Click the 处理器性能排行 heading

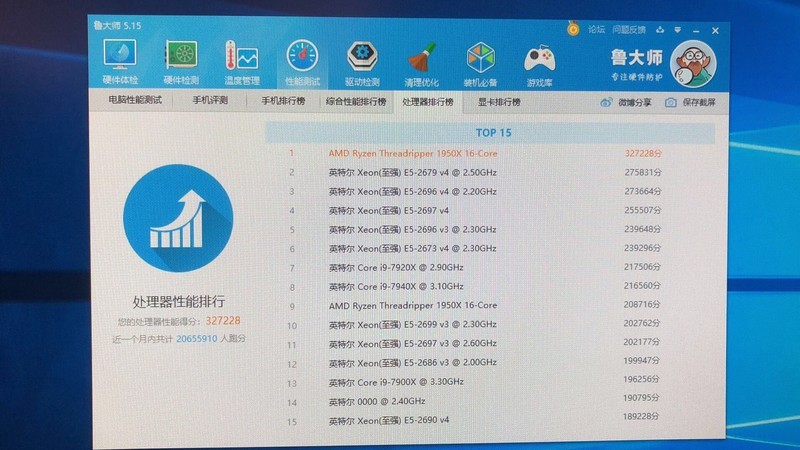point(179,302)
